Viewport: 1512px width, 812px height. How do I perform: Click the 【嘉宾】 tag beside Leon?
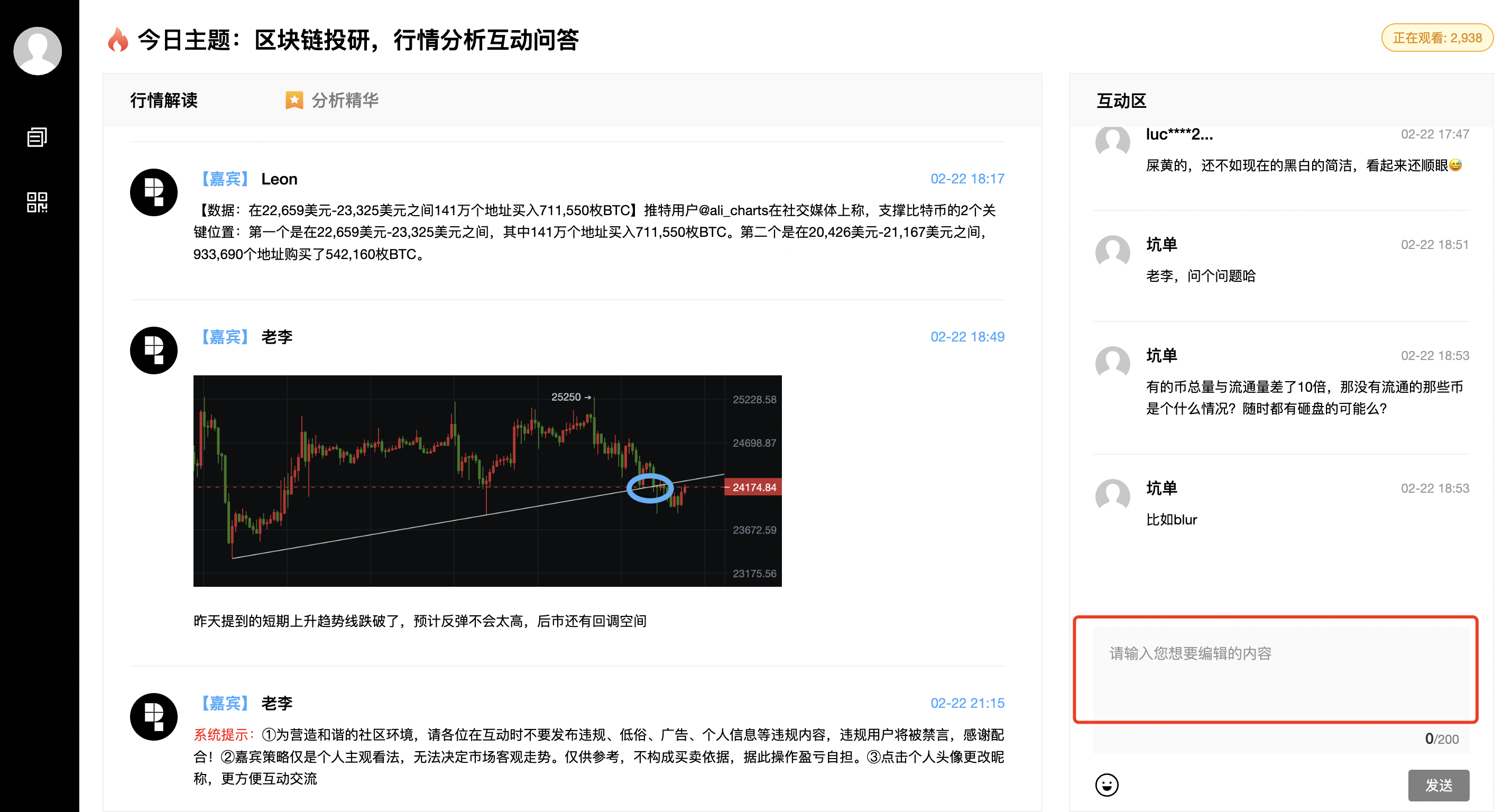tap(225, 179)
